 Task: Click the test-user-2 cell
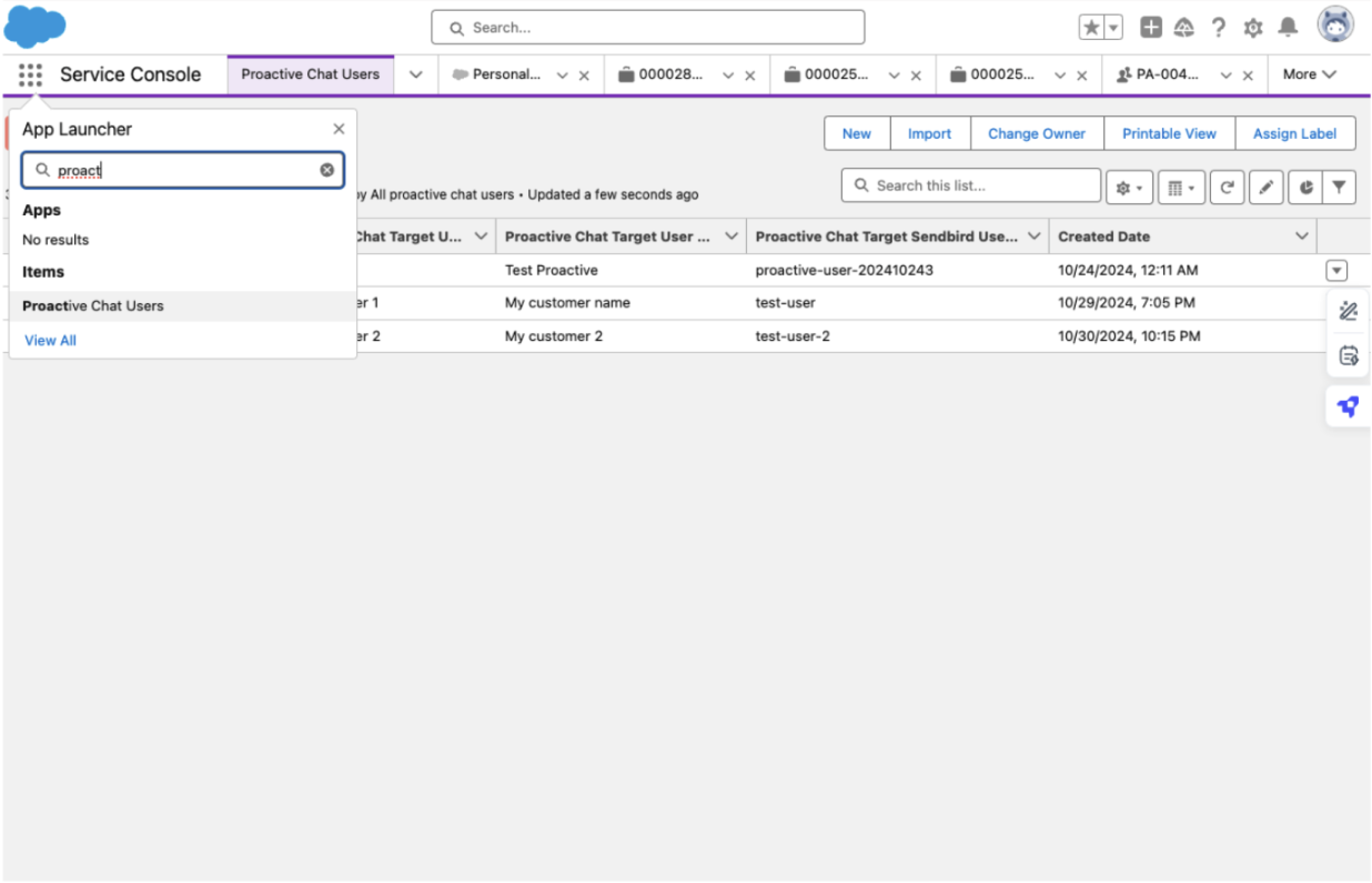pyautogui.click(x=792, y=336)
